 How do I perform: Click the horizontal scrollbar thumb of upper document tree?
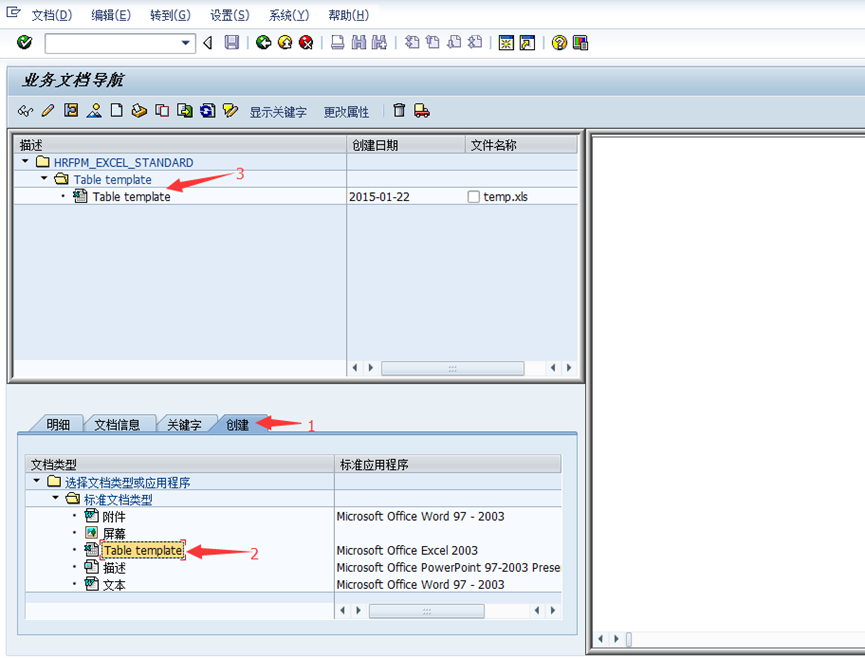pyautogui.click(x=452, y=368)
